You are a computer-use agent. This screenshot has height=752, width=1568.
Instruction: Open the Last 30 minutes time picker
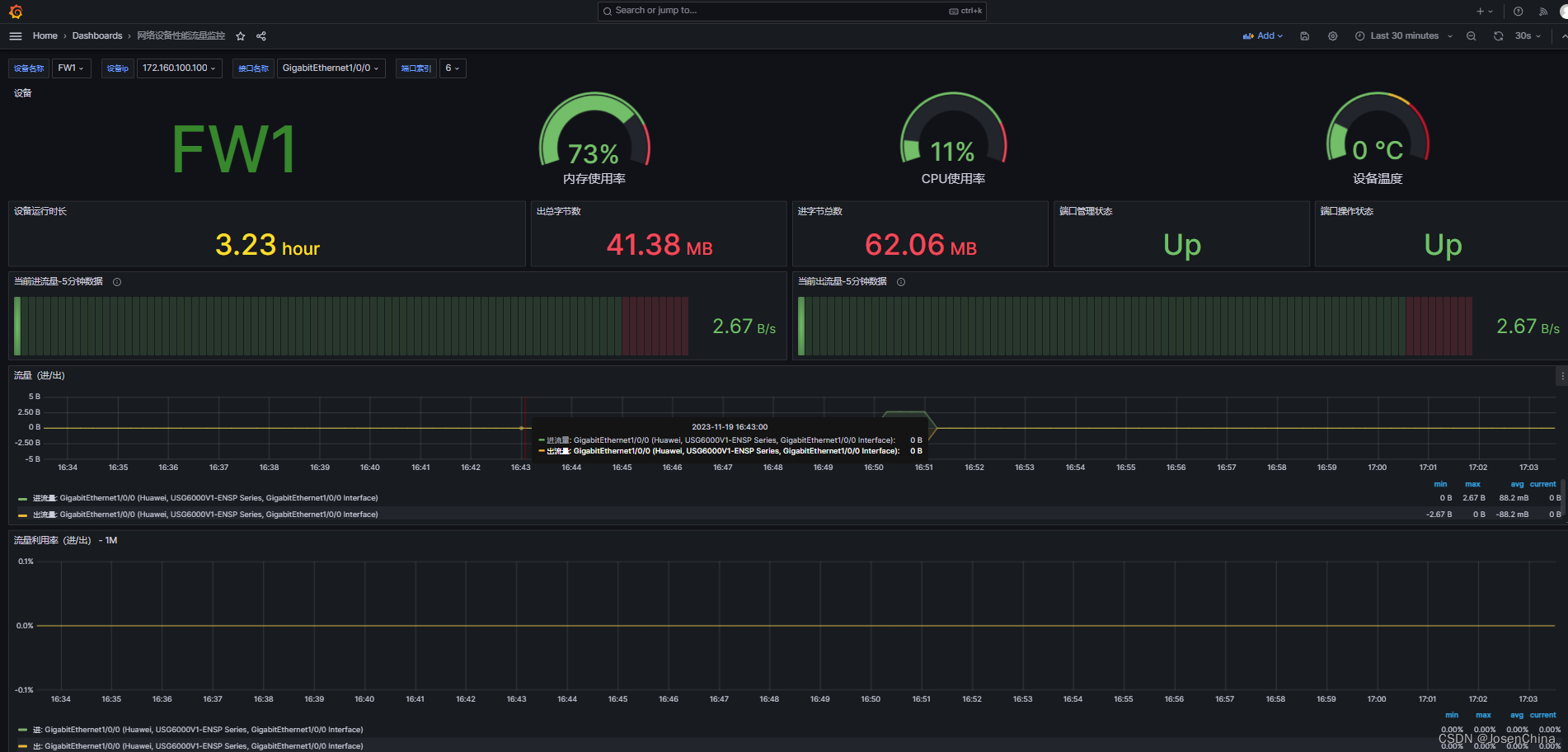[x=1404, y=36]
